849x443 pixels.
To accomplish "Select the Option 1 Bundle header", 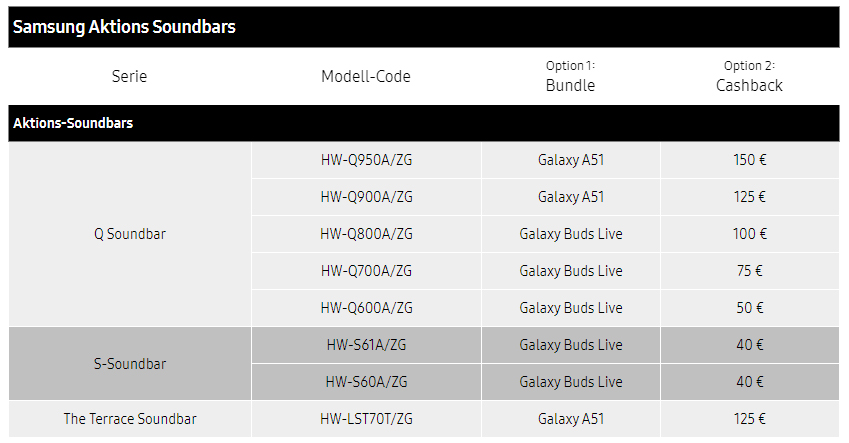I will coord(570,76).
